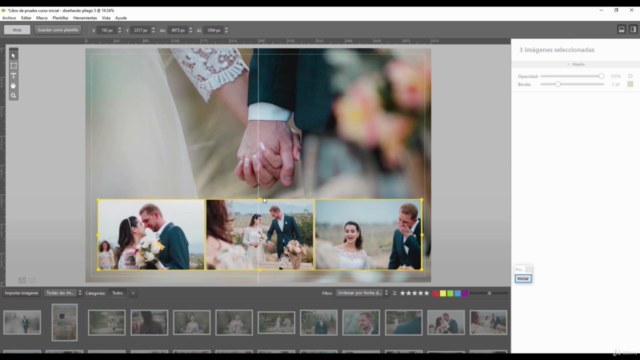Click the X position stepper arrows

[120, 30]
